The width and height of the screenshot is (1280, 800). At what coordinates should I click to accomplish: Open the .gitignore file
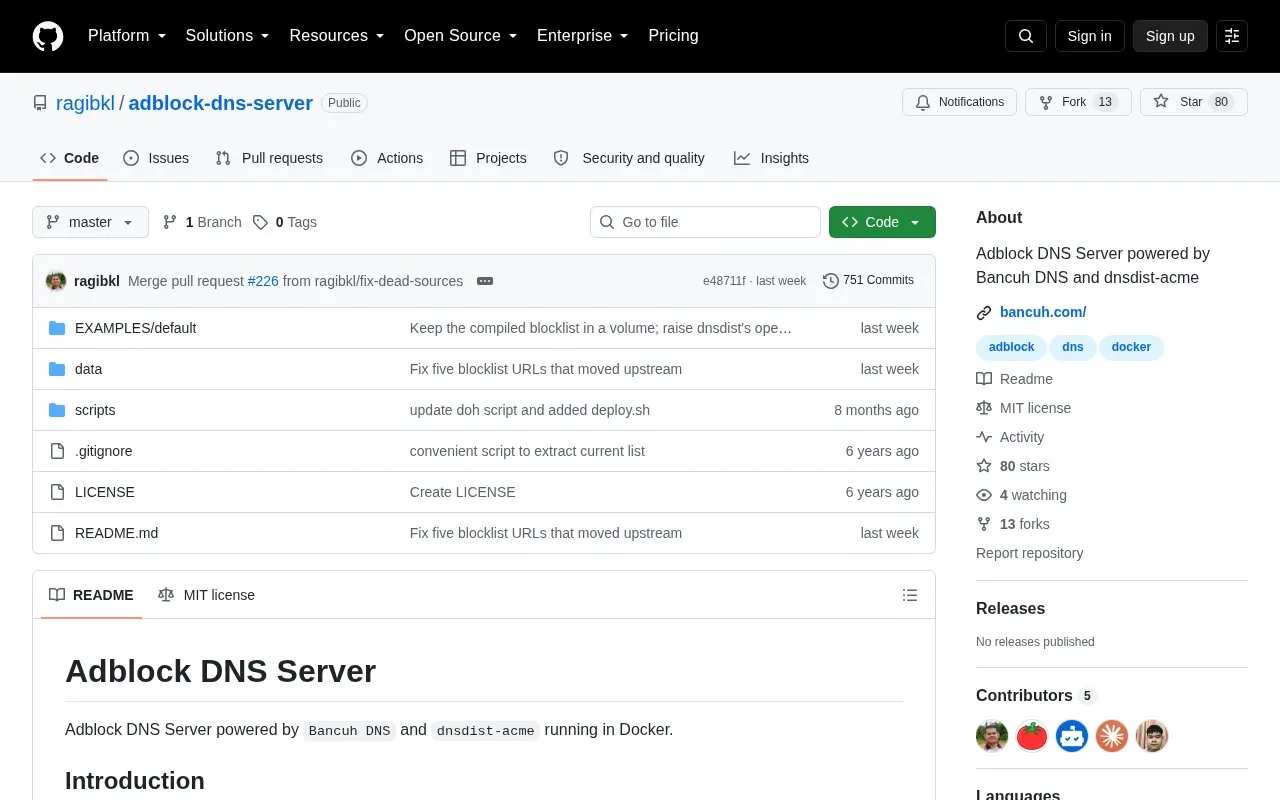[x=103, y=451]
